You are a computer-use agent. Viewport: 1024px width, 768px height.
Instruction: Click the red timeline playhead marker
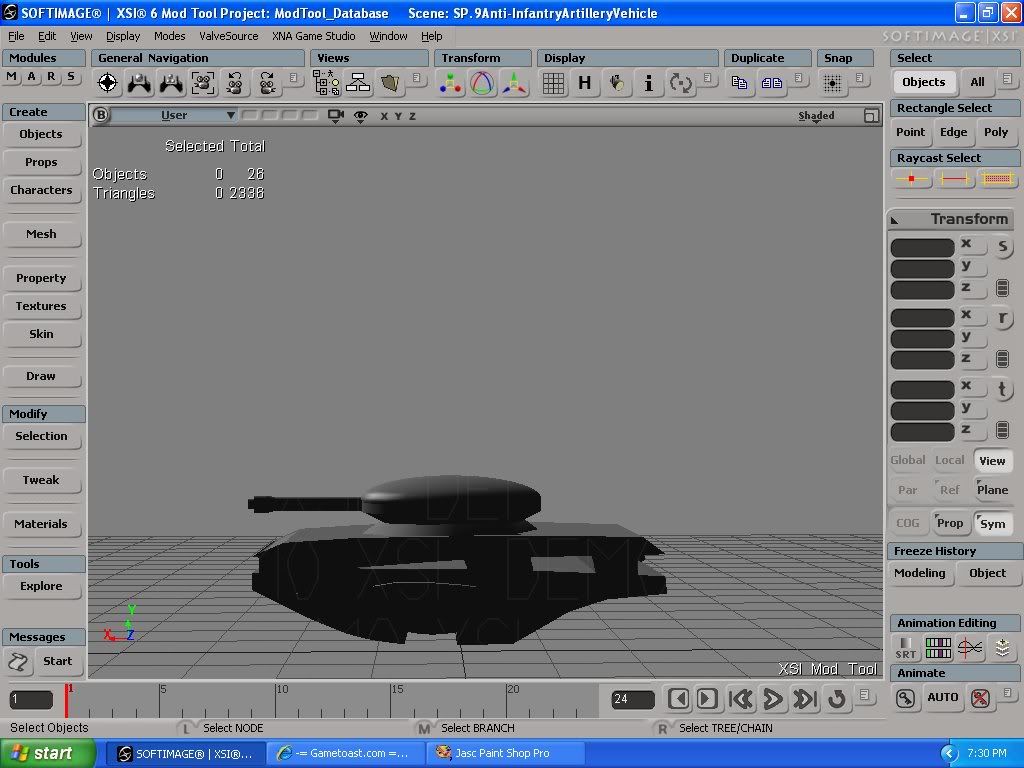click(x=67, y=700)
